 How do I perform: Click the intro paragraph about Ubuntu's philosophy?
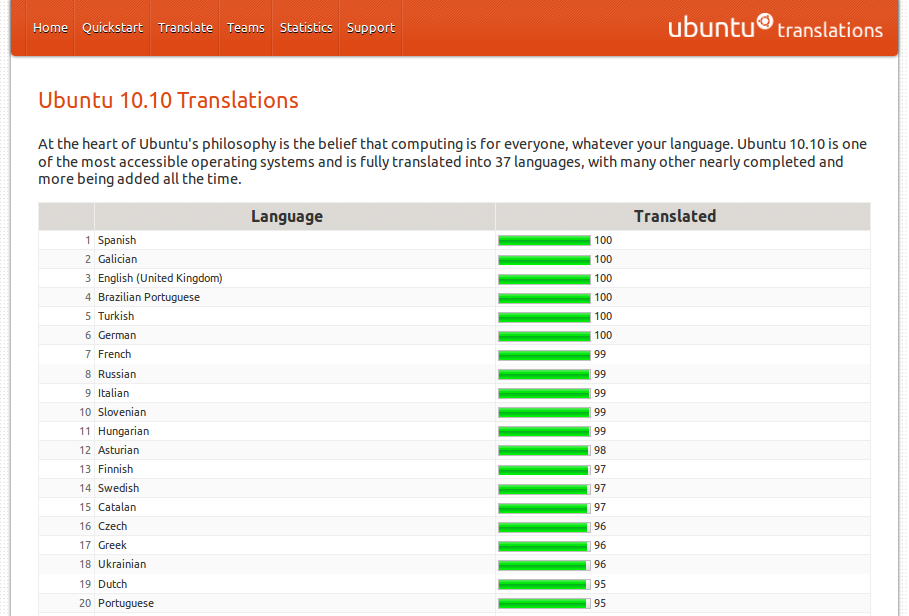pos(452,161)
